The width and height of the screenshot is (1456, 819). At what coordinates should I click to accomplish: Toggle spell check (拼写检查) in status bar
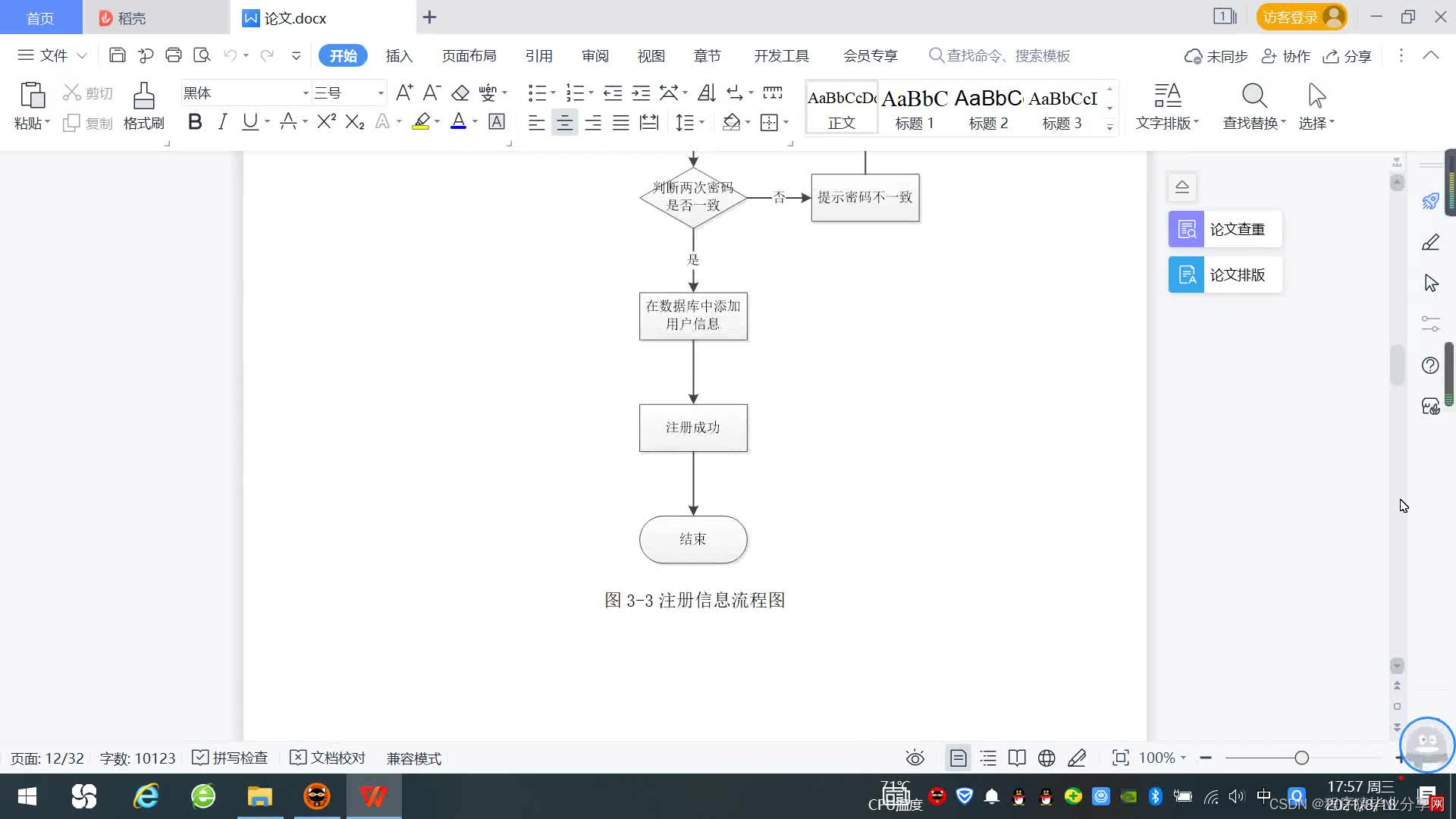[231, 758]
